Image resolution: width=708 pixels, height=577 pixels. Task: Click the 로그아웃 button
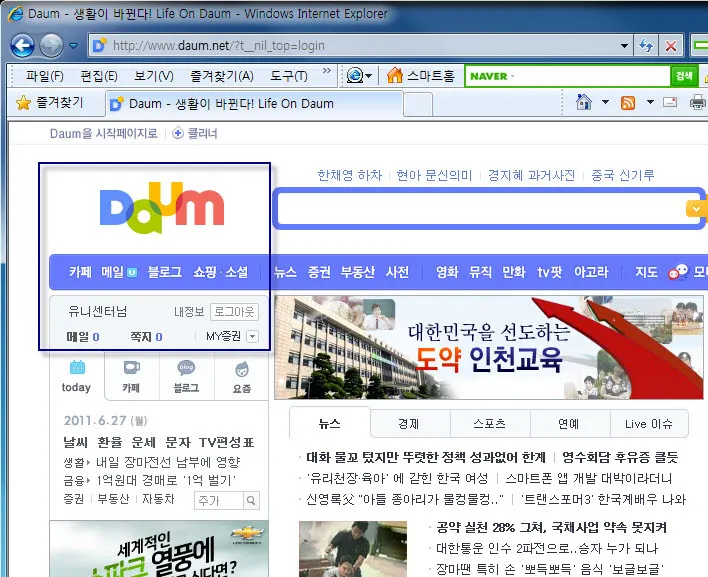tap(233, 312)
